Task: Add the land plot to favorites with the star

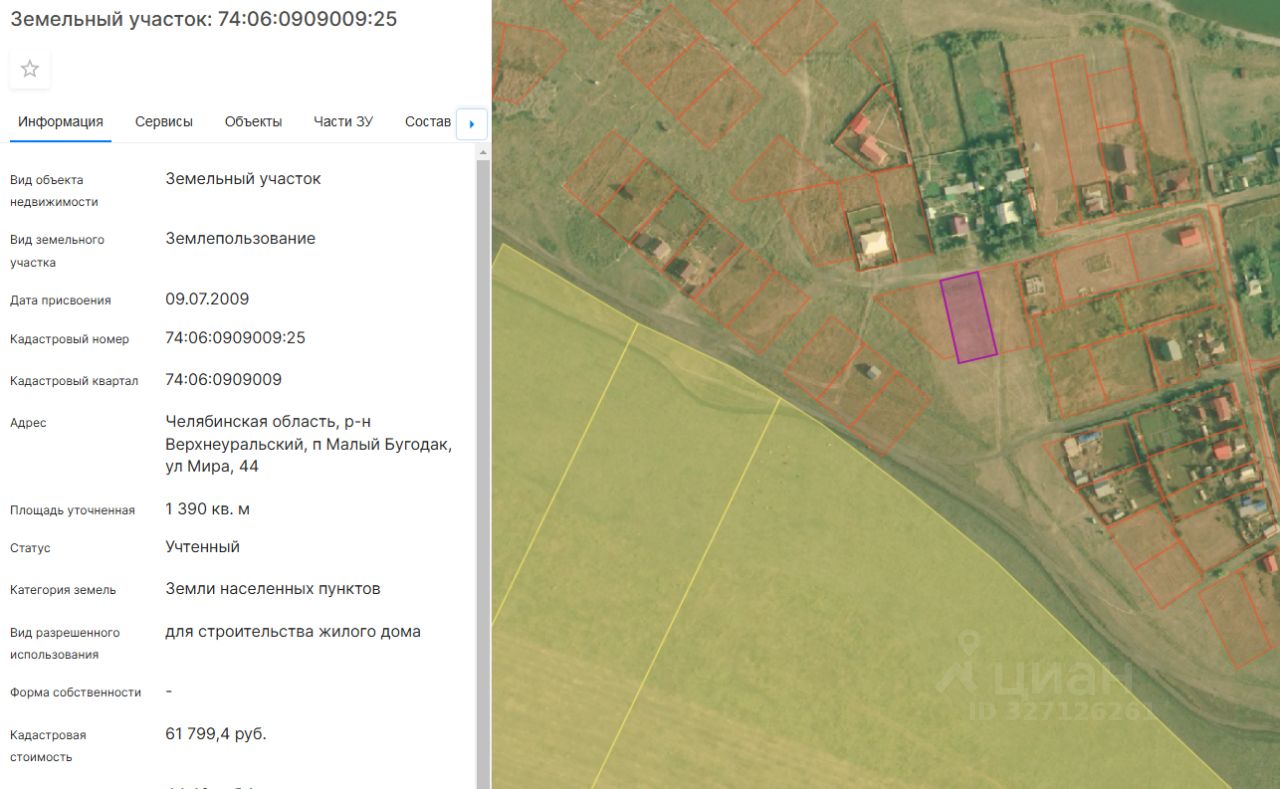Action: [30, 69]
